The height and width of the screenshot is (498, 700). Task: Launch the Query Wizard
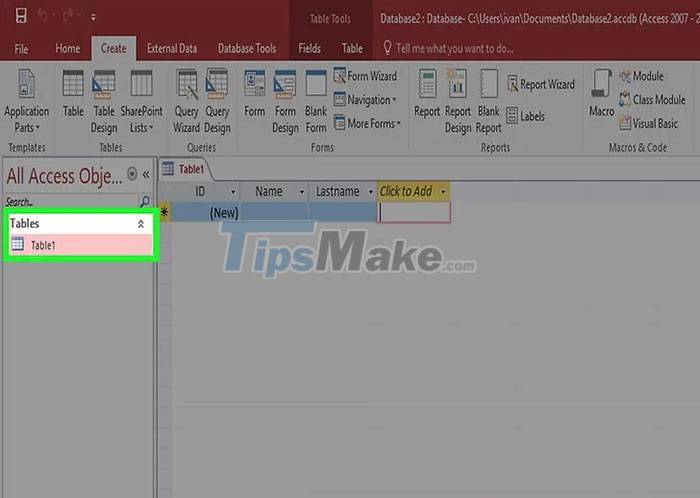pos(186,101)
